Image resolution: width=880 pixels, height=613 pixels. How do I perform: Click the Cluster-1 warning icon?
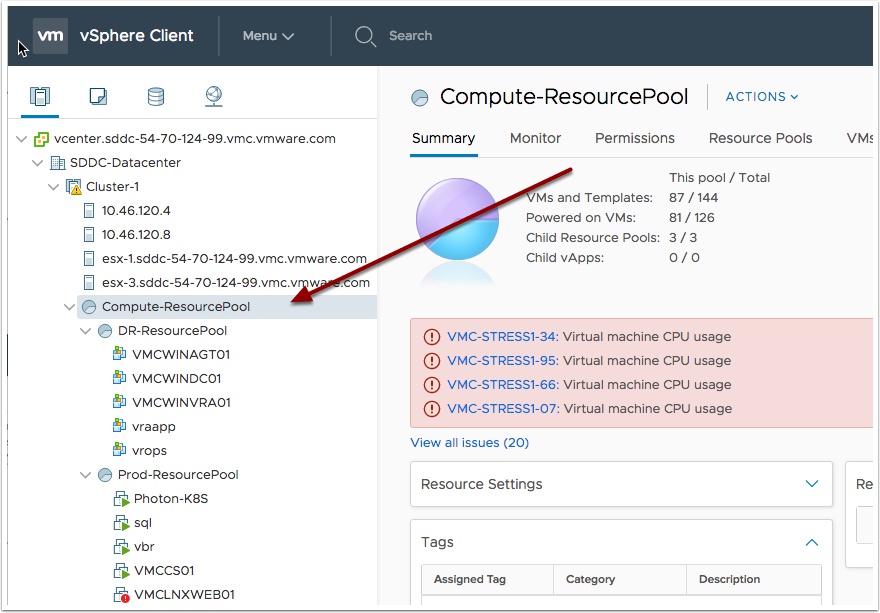(x=74, y=187)
